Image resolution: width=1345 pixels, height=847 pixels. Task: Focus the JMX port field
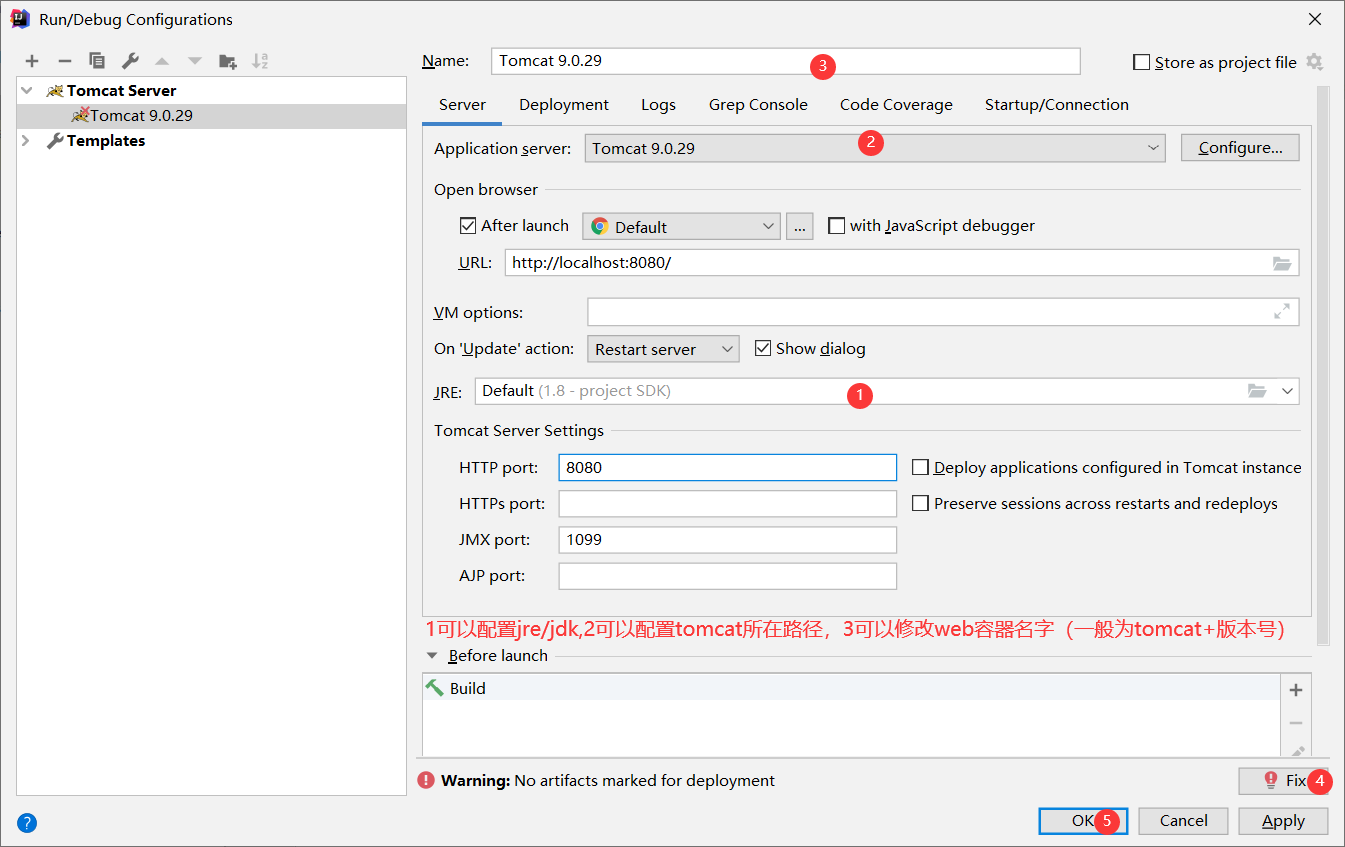728,540
